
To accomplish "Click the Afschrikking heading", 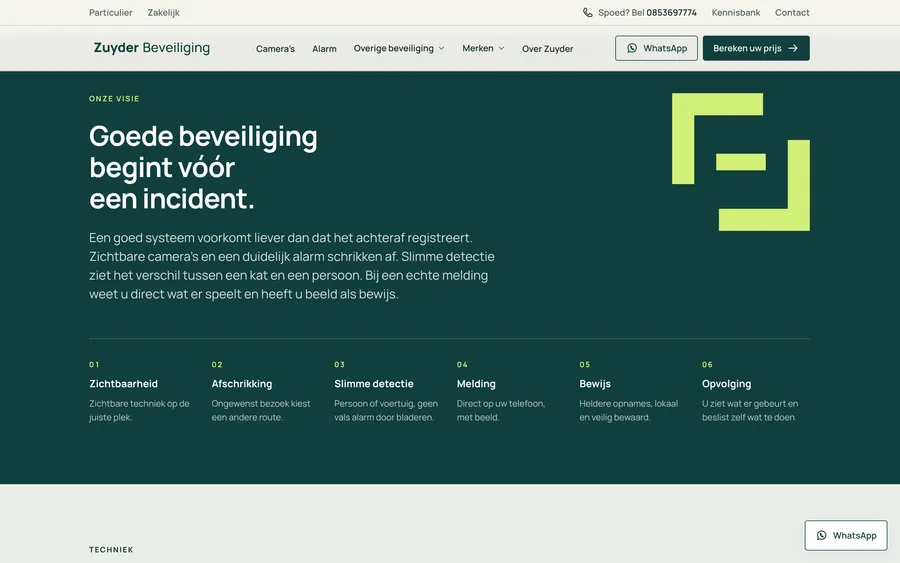I will pyautogui.click(x=242, y=384).
